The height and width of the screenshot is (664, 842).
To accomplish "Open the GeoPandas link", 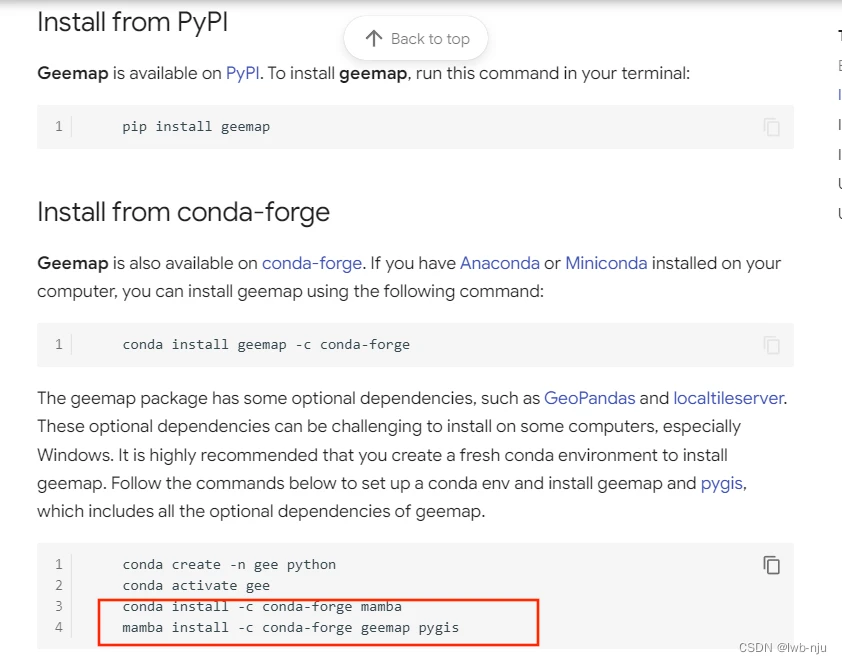I will [589, 398].
